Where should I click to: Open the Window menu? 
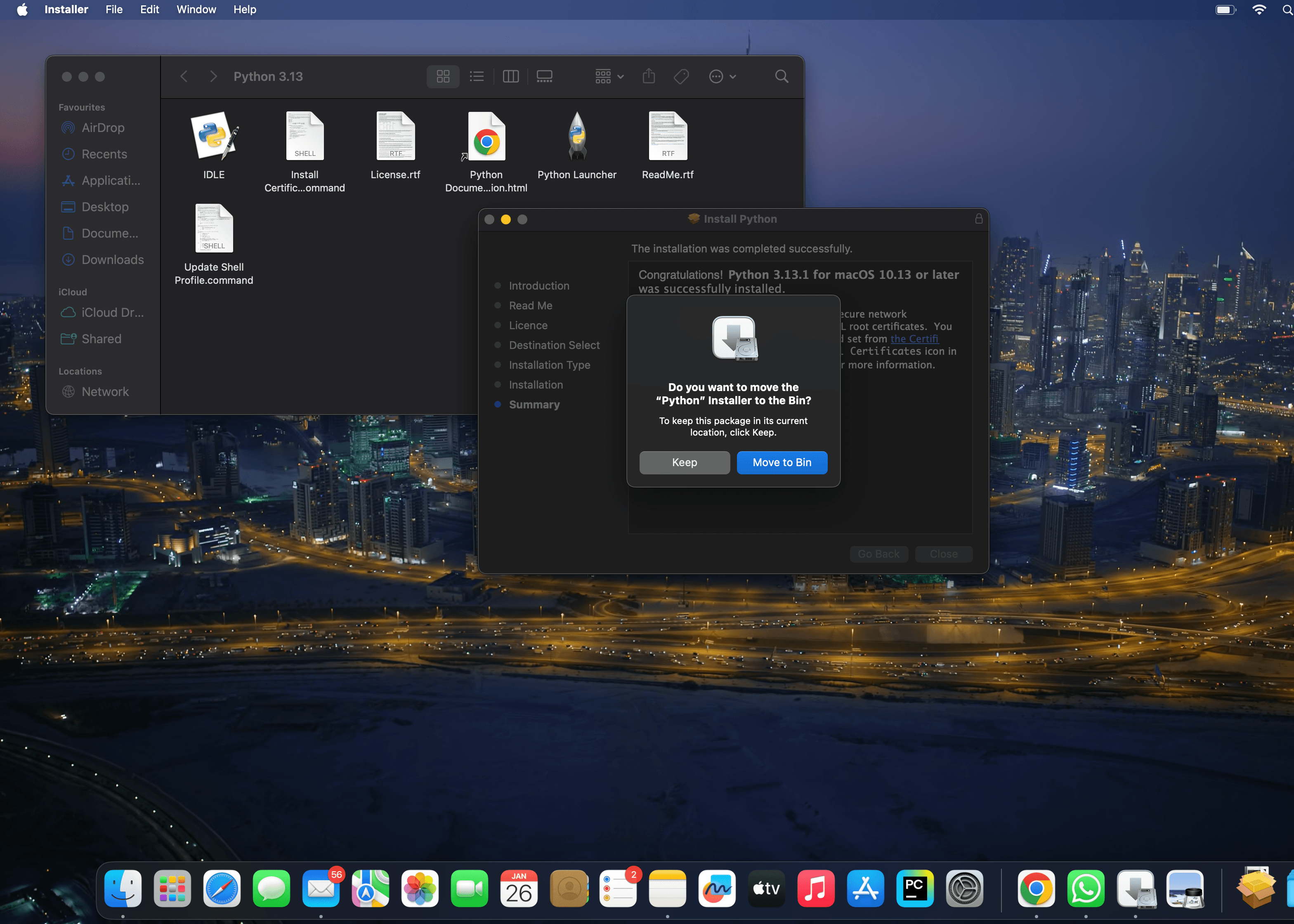point(196,9)
